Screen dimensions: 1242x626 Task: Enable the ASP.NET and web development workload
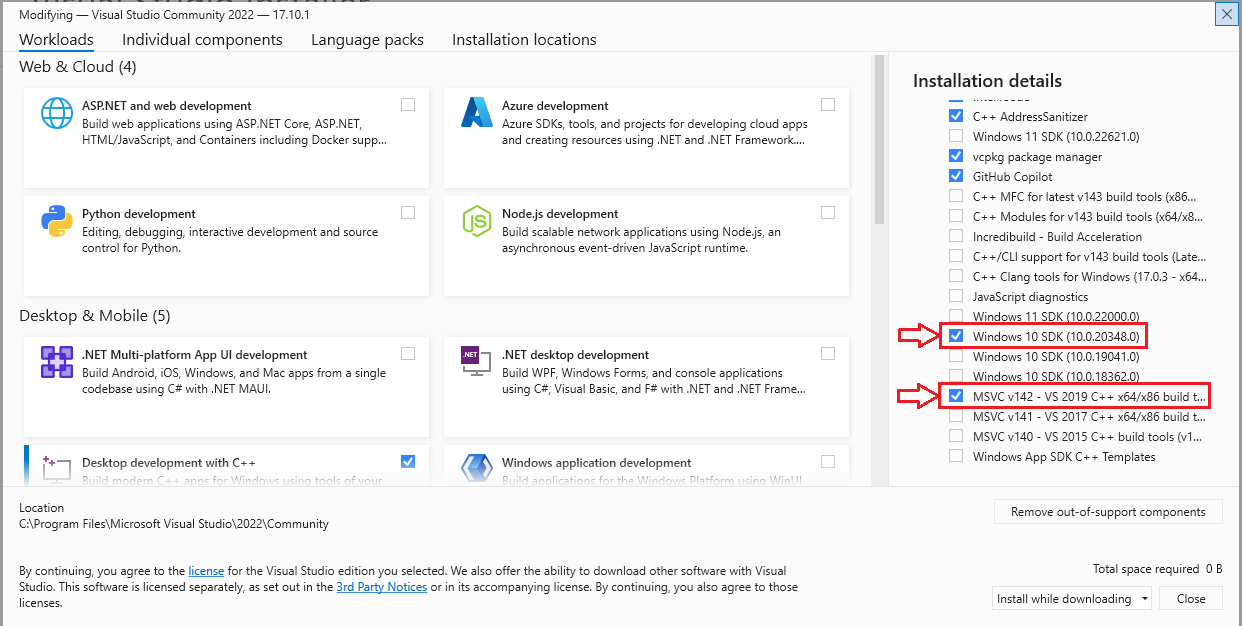408,104
